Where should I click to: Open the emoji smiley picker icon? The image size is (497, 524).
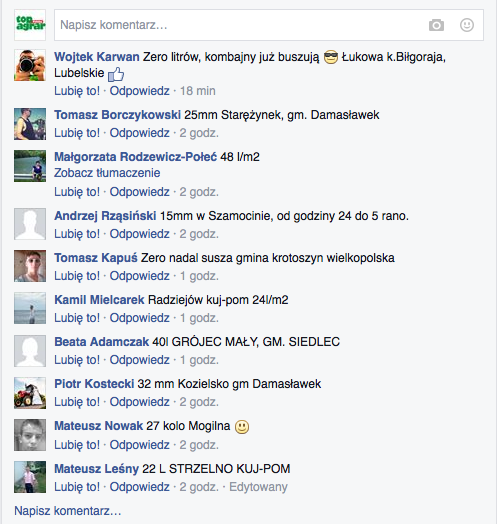click(467, 25)
